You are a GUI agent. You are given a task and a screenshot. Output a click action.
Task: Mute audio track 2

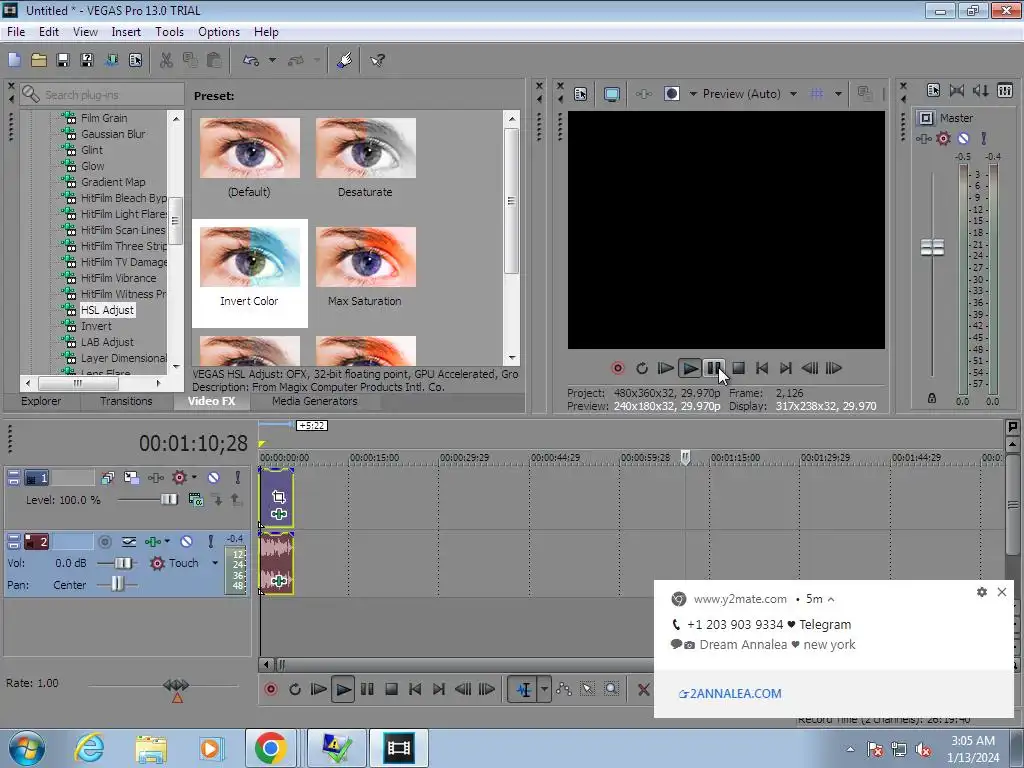pos(186,541)
